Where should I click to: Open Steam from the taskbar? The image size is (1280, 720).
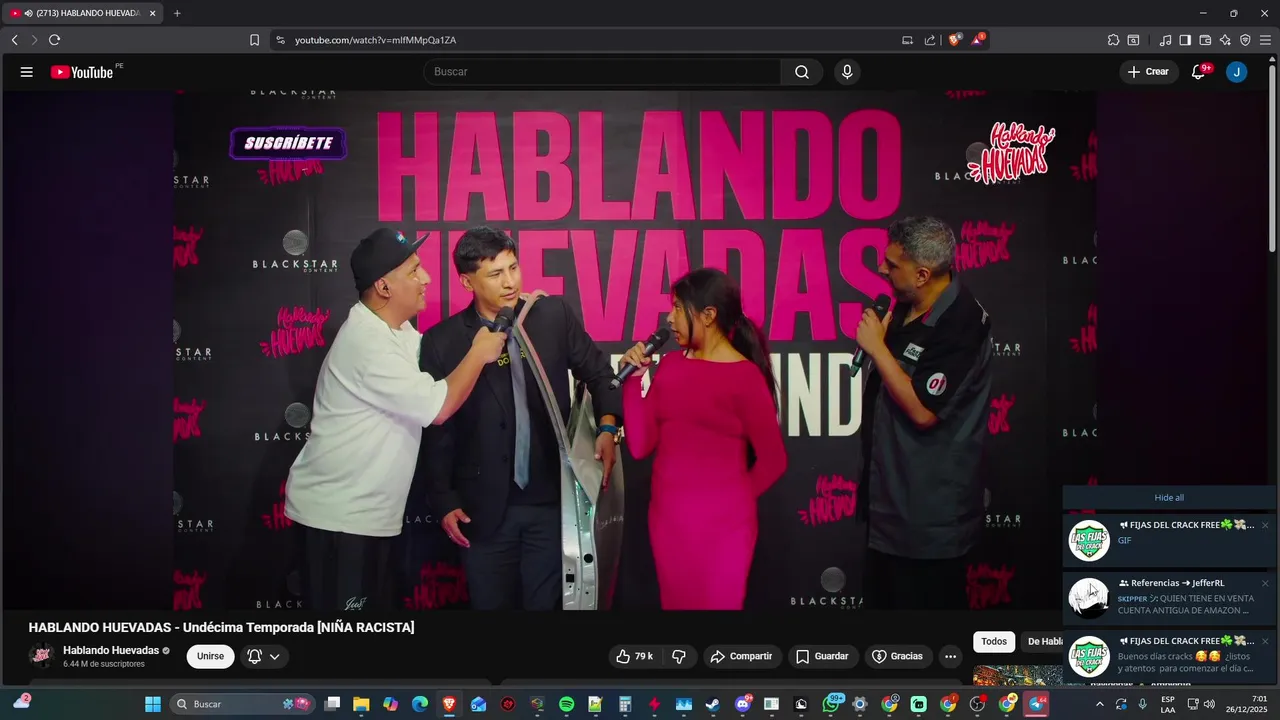pyautogui.click(x=712, y=704)
